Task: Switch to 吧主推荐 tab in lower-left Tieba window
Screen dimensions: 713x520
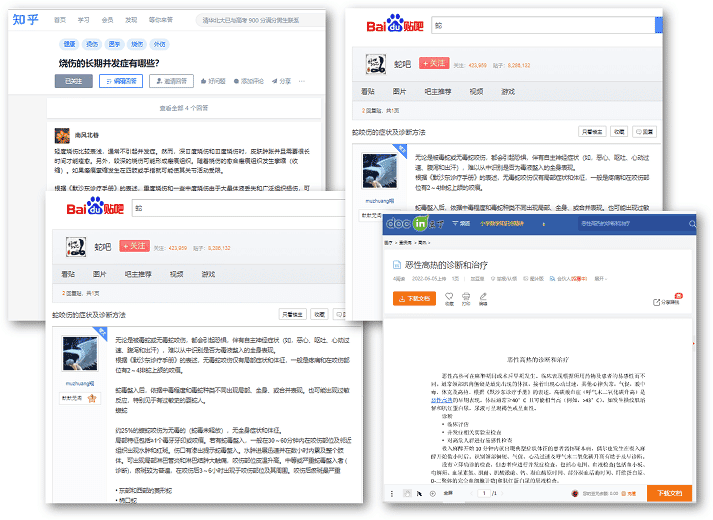Action: pos(138,274)
